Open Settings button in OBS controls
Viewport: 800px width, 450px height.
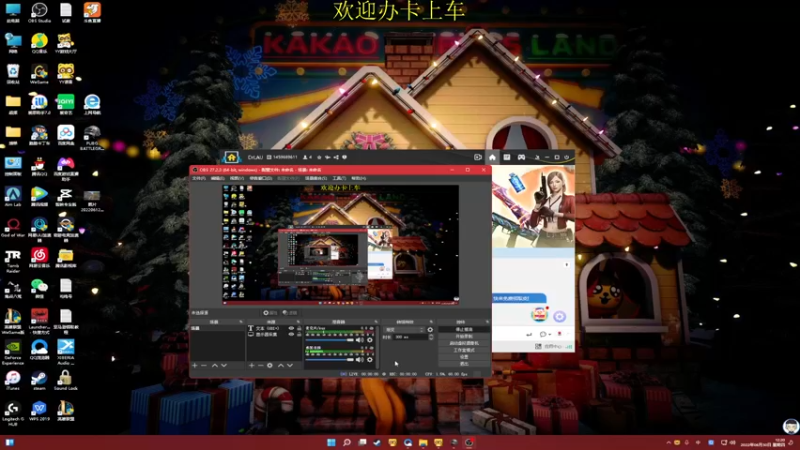464,357
